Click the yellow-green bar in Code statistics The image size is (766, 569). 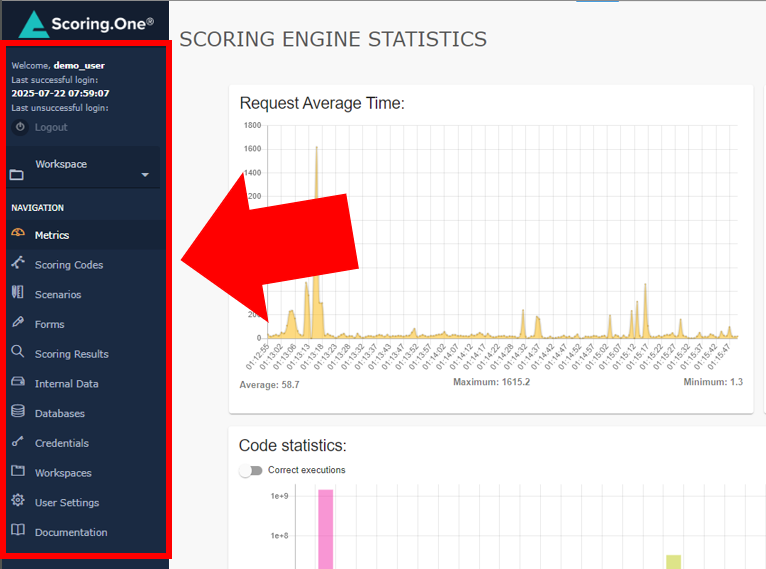tap(673, 561)
